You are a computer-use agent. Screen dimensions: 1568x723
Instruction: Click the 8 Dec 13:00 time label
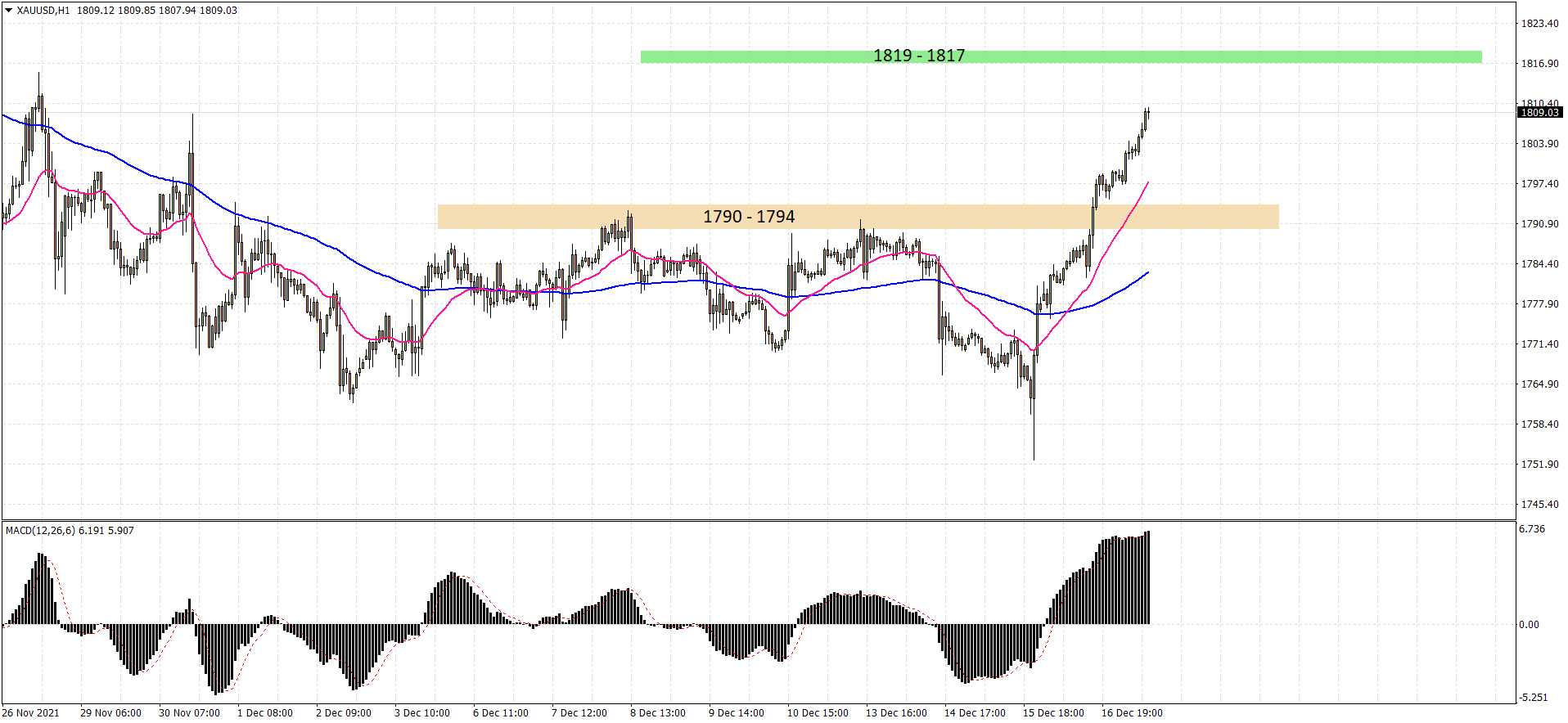[x=658, y=713]
